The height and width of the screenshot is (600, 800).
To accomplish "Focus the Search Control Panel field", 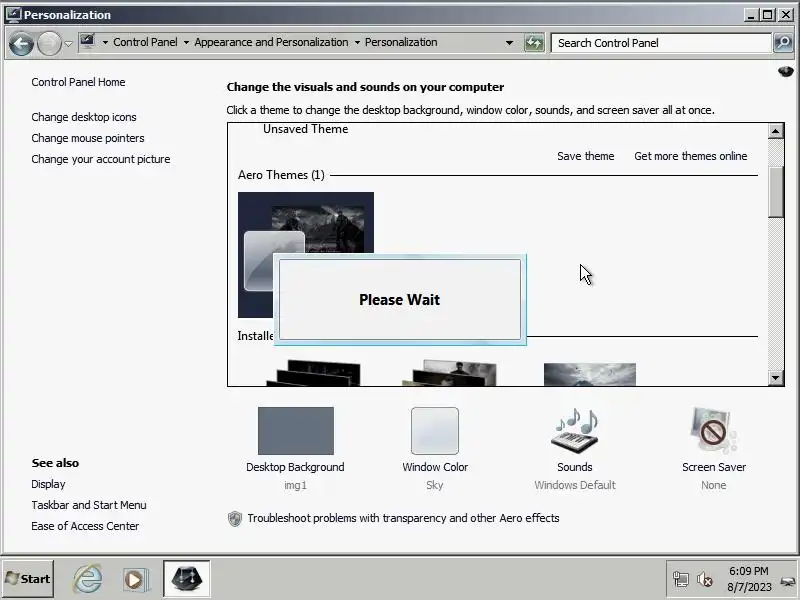I will coord(661,43).
